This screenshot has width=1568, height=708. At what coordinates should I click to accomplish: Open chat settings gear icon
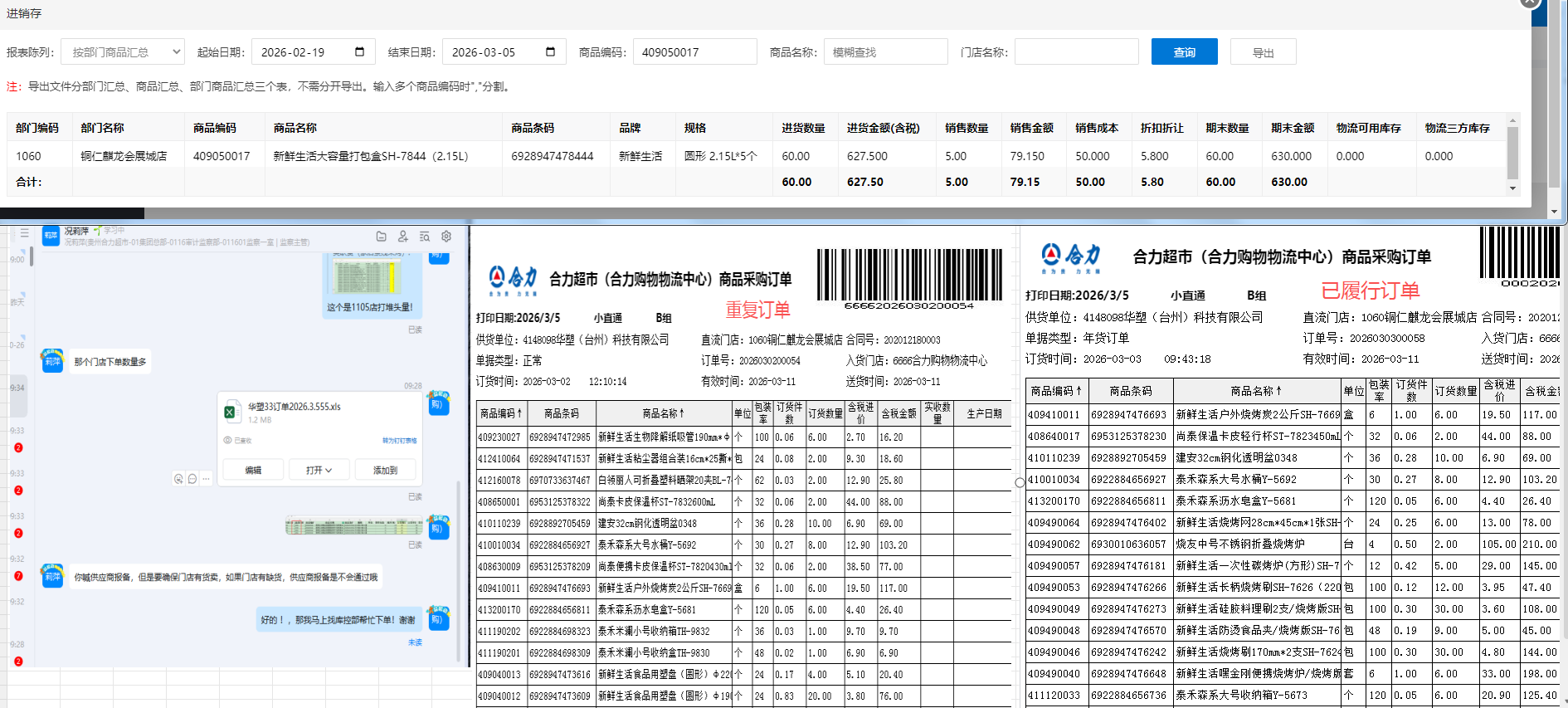446,237
